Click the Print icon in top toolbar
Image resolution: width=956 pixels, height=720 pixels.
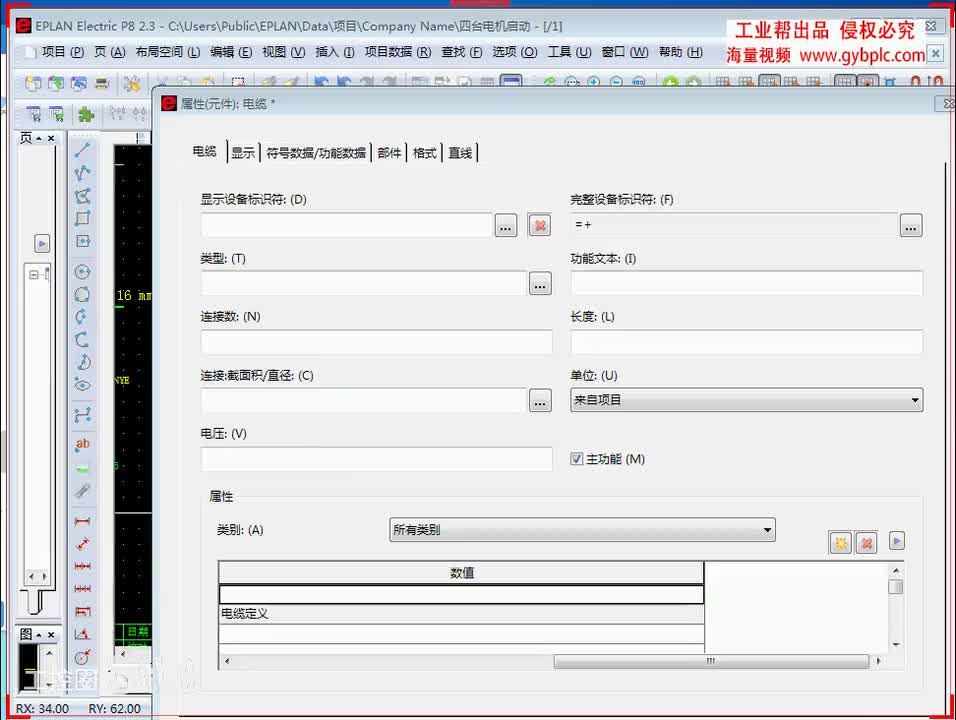[102, 83]
